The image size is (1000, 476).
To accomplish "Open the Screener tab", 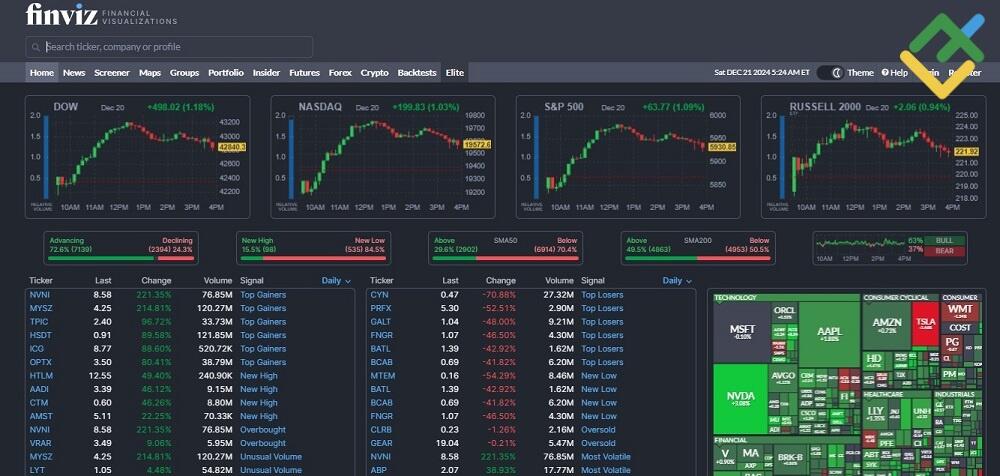I will pos(112,73).
